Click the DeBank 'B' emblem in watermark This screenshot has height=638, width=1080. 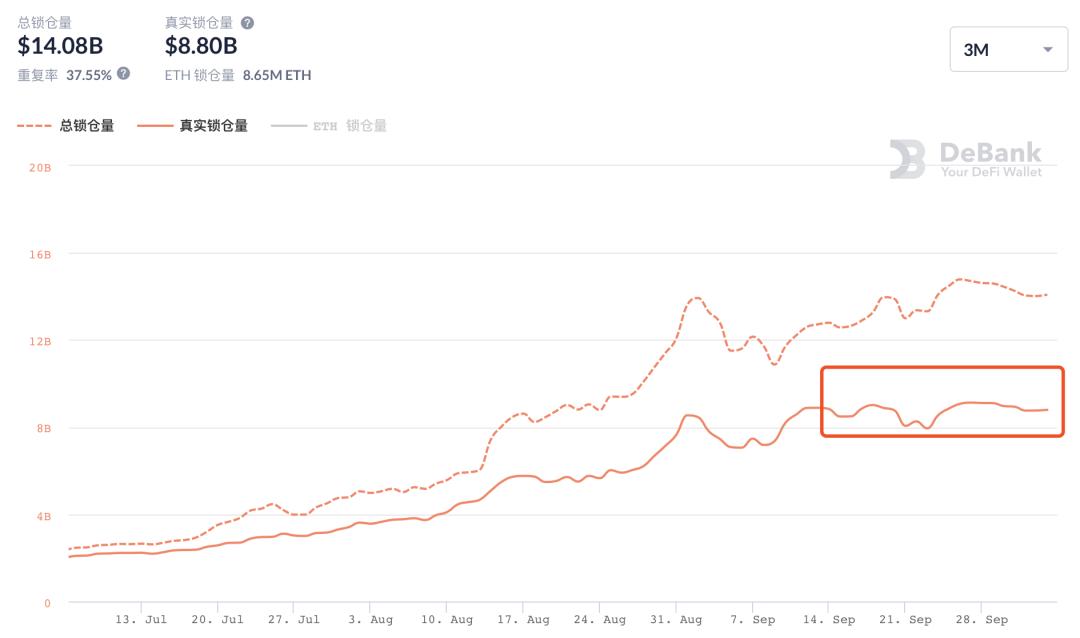point(908,157)
